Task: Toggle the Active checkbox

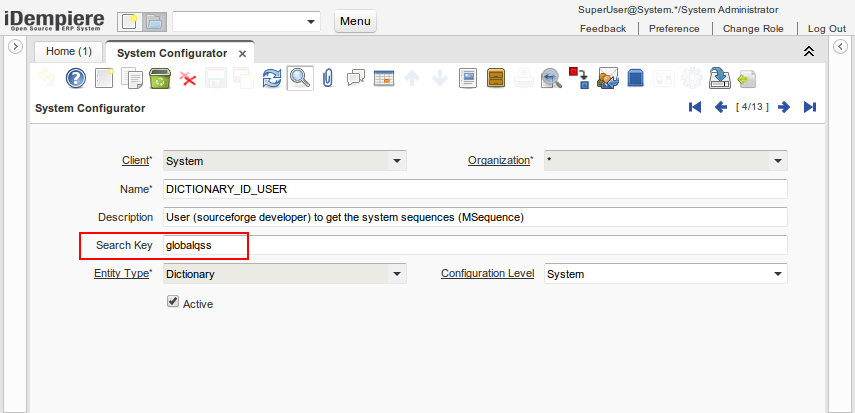Action: pyautogui.click(x=173, y=302)
